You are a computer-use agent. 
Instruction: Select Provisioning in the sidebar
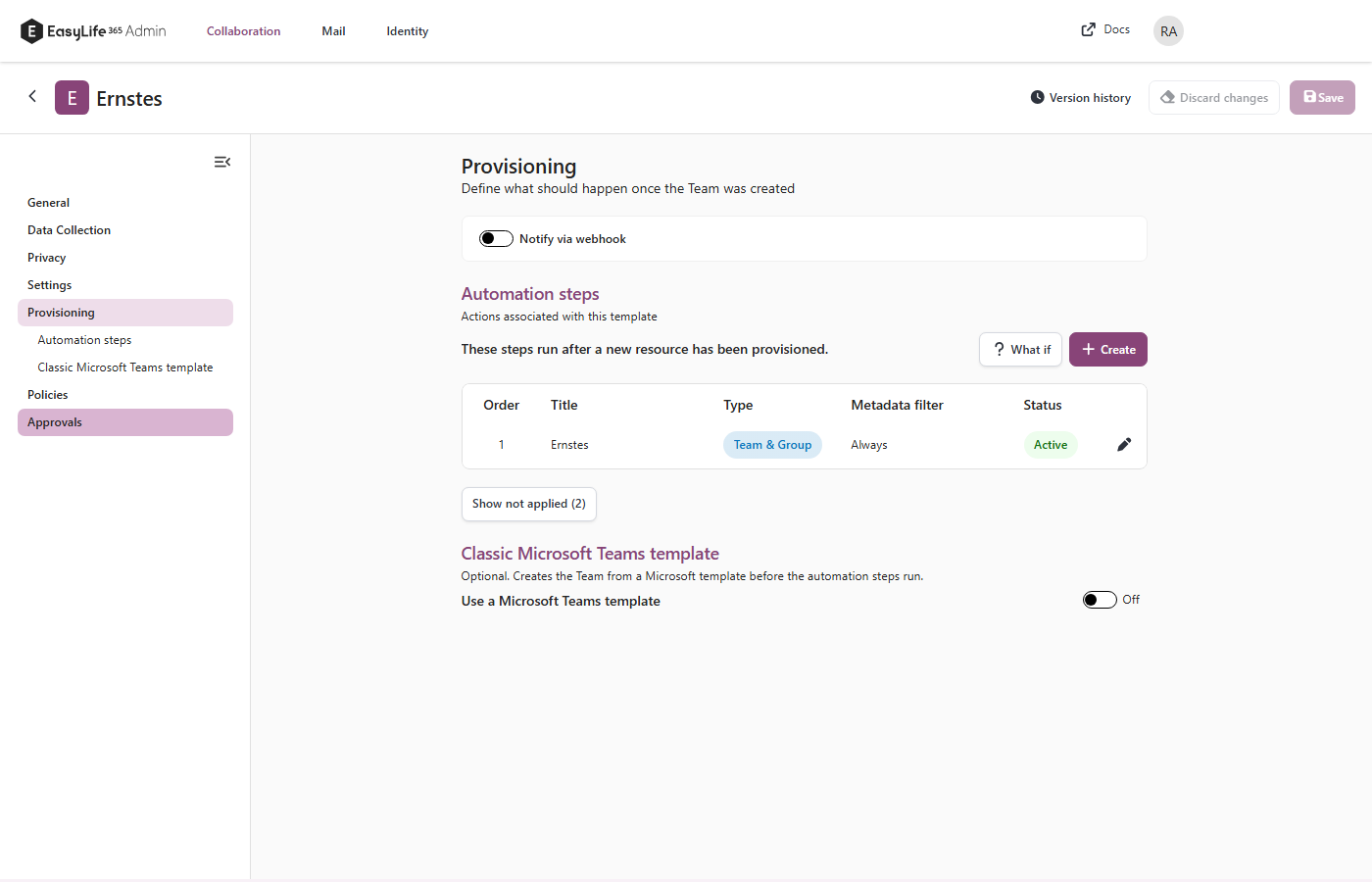pos(125,313)
